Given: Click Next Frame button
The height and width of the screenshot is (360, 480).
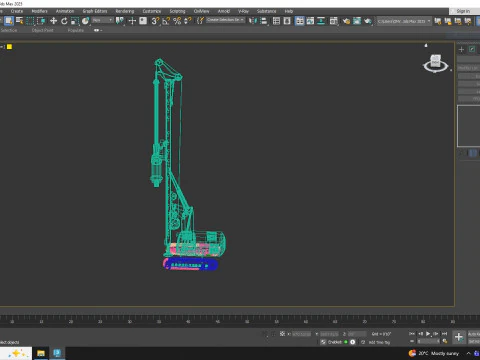Looking at the screenshot, I should point(436,334).
